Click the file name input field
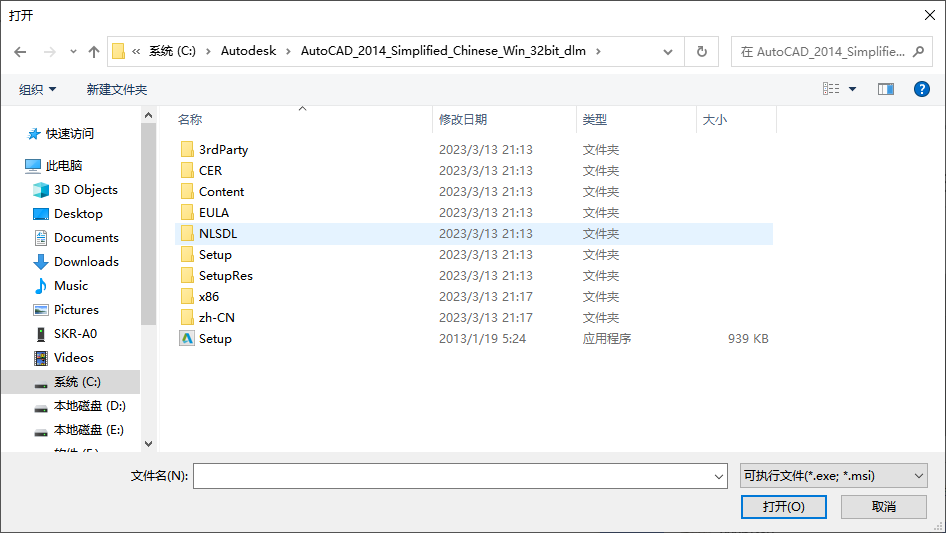The image size is (946, 533). [x=455, y=476]
